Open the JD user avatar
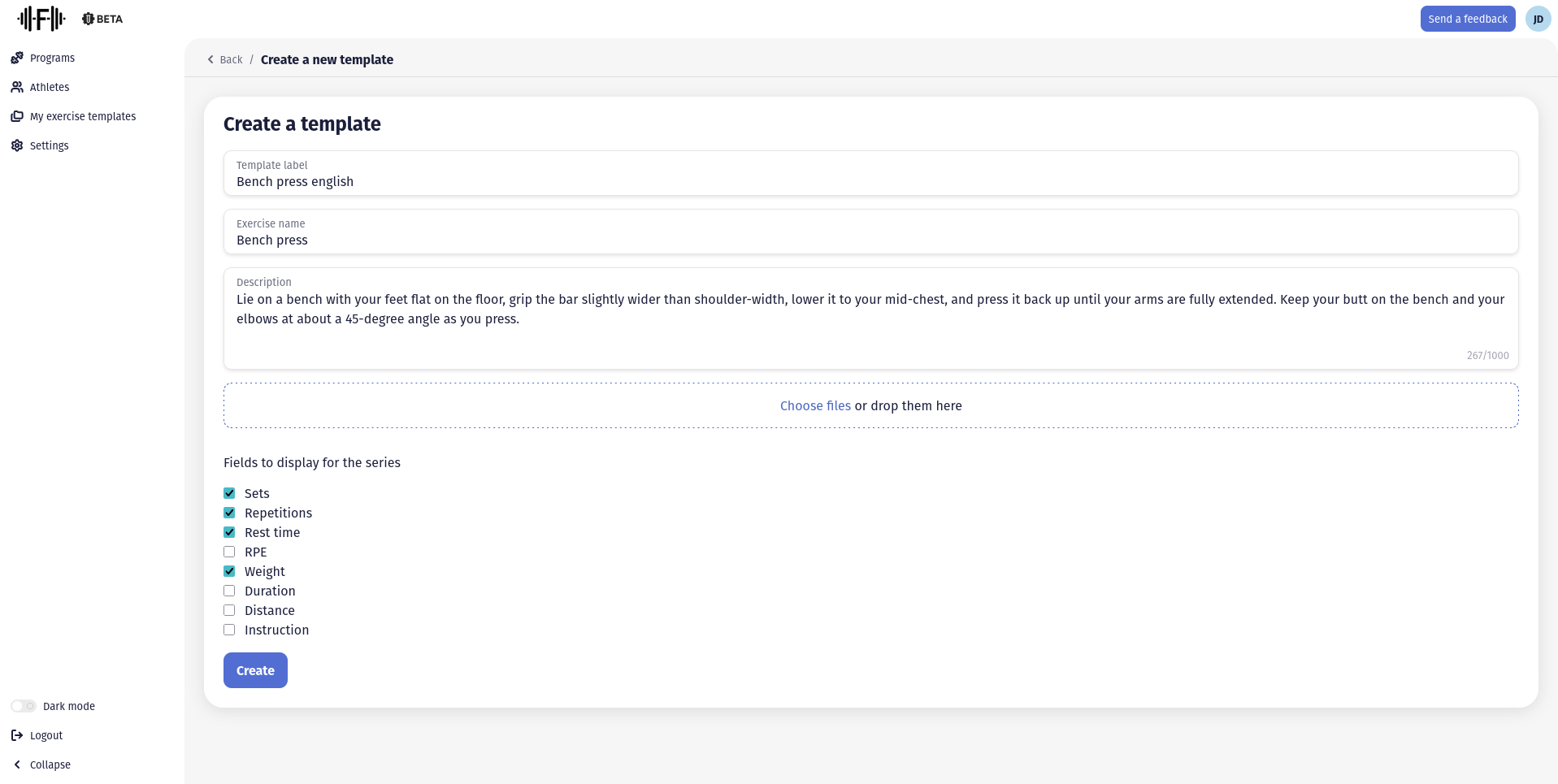This screenshot has height=784, width=1558. pyautogui.click(x=1538, y=19)
